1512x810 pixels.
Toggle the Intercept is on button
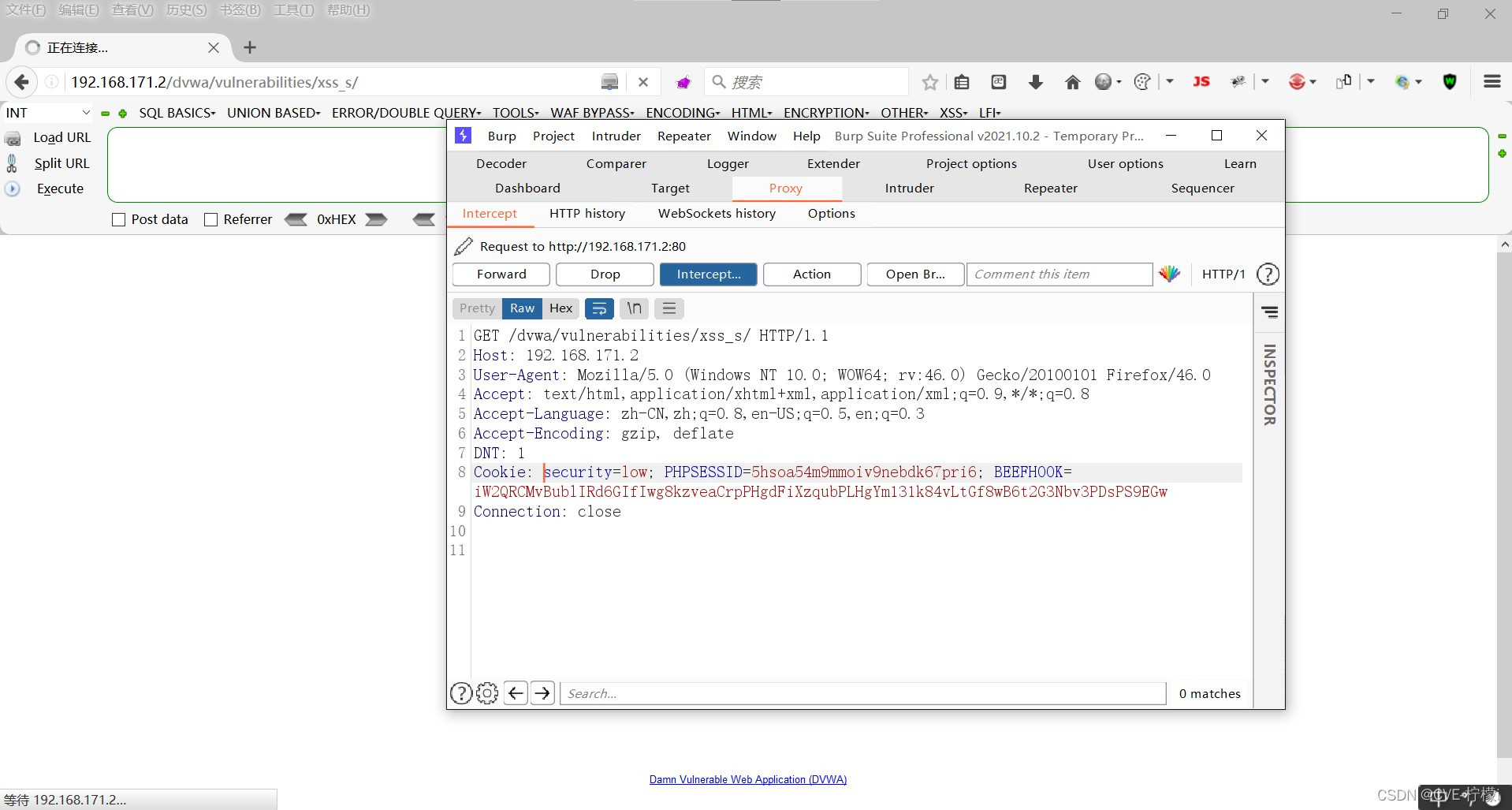(708, 274)
